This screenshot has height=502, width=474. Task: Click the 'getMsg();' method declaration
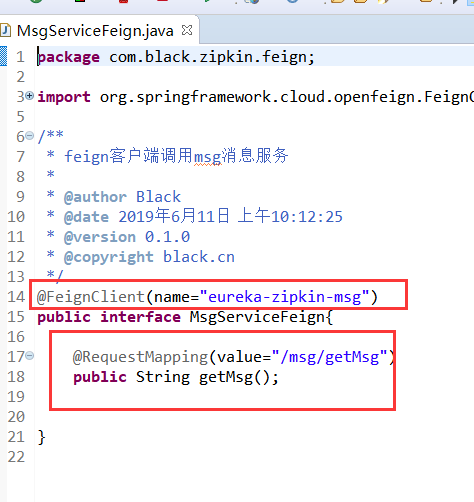[239, 377]
